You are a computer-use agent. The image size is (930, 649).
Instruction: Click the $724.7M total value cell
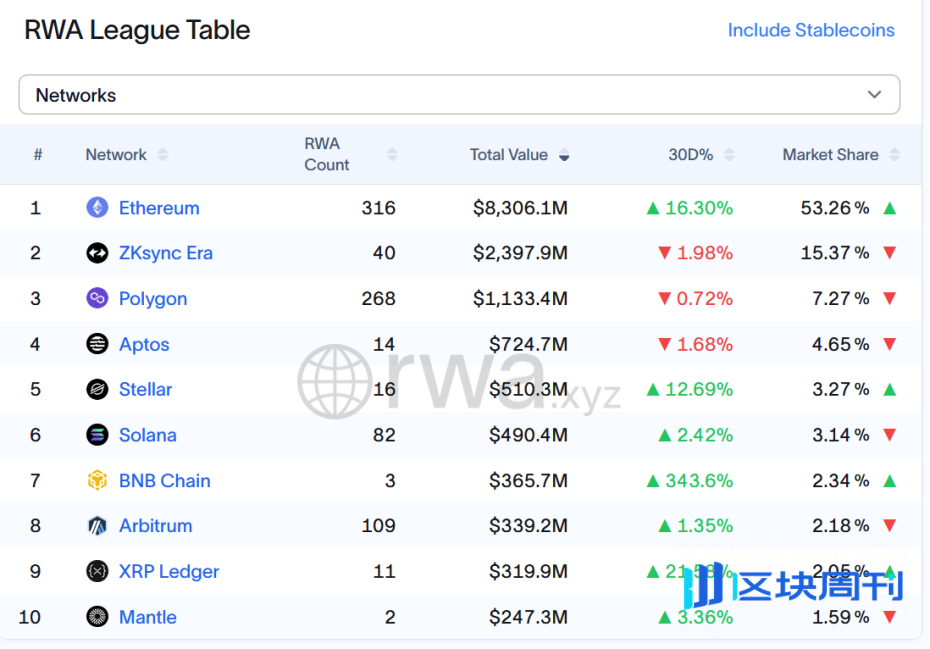528,344
